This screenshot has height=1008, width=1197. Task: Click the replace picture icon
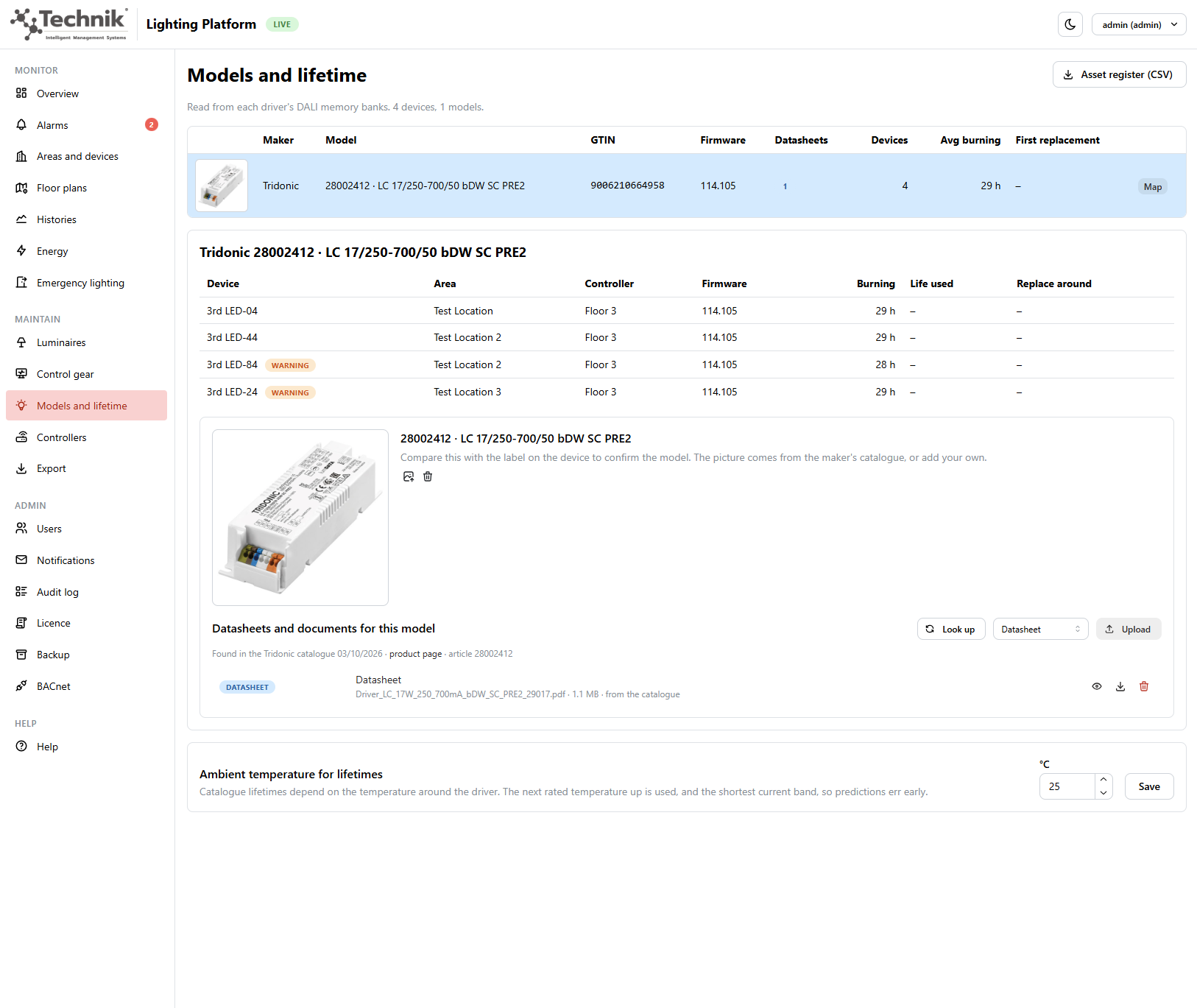[409, 476]
